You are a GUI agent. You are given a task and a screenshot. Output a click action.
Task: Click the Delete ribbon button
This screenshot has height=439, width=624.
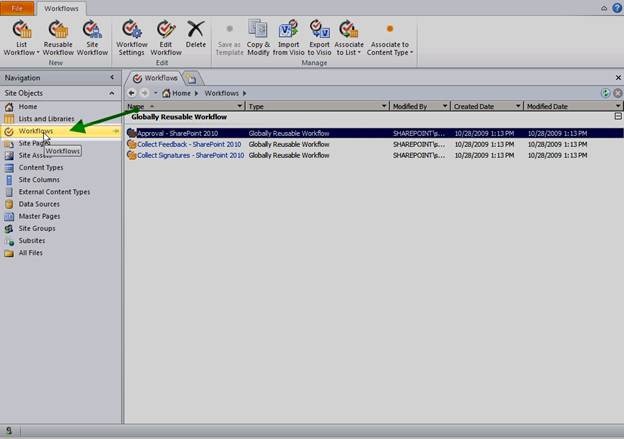(196, 34)
